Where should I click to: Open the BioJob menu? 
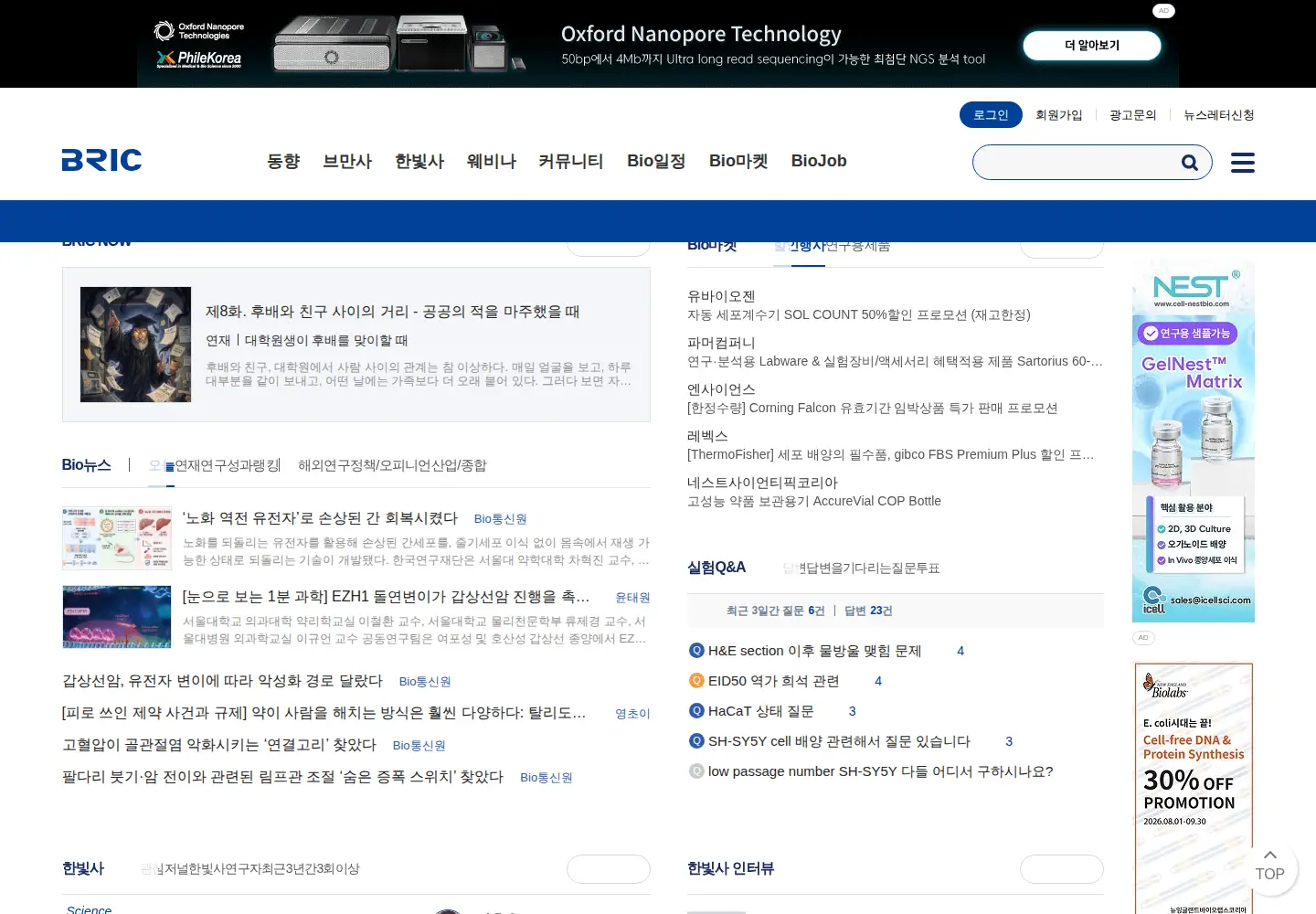point(819,161)
